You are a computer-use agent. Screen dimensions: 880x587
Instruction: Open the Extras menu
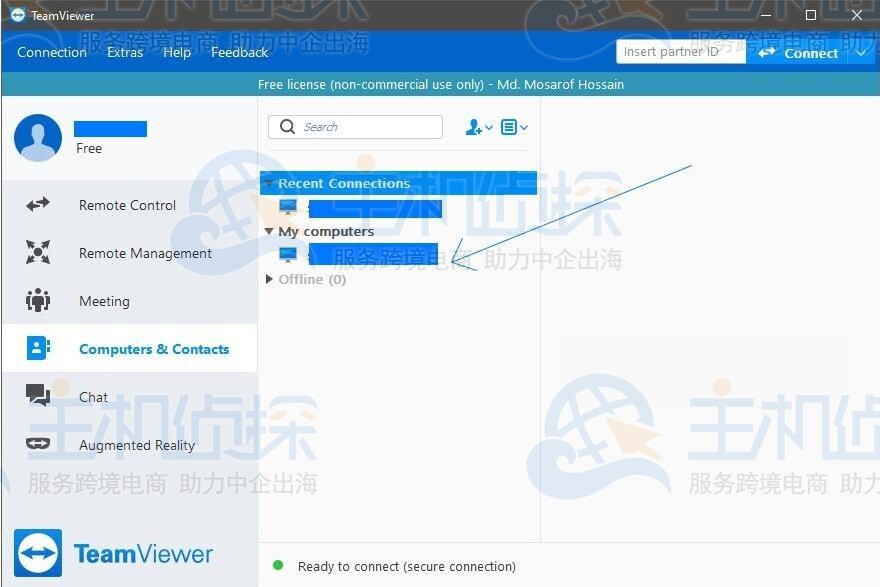coord(124,52)
